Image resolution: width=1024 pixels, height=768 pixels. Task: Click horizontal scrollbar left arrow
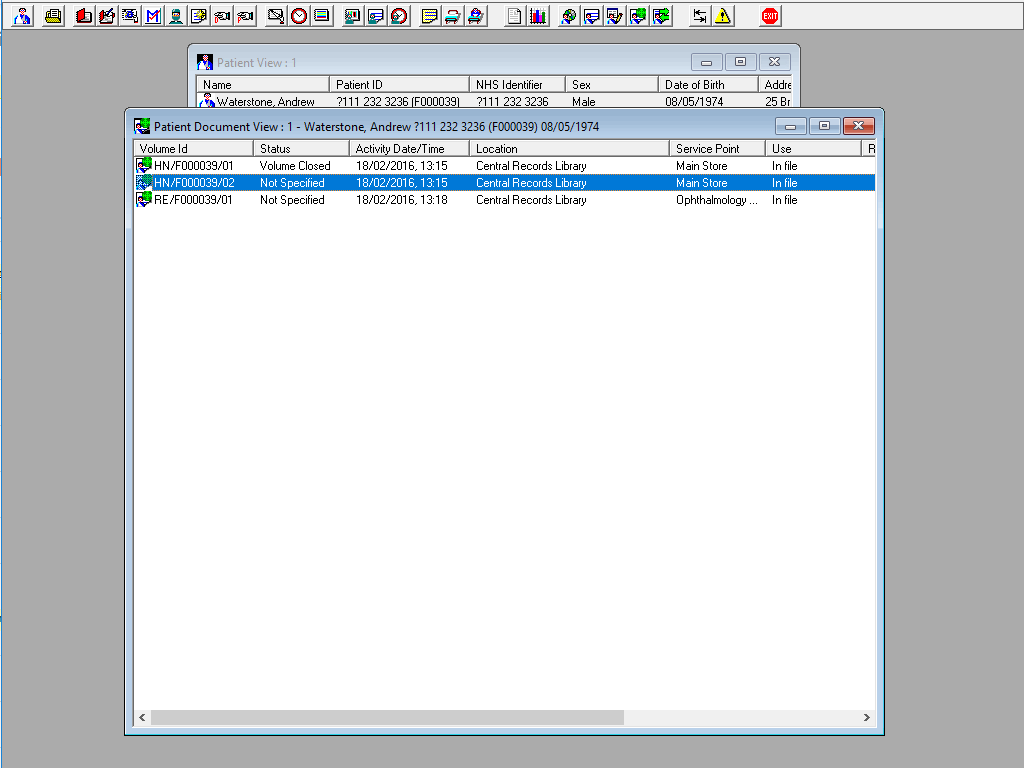142,717
